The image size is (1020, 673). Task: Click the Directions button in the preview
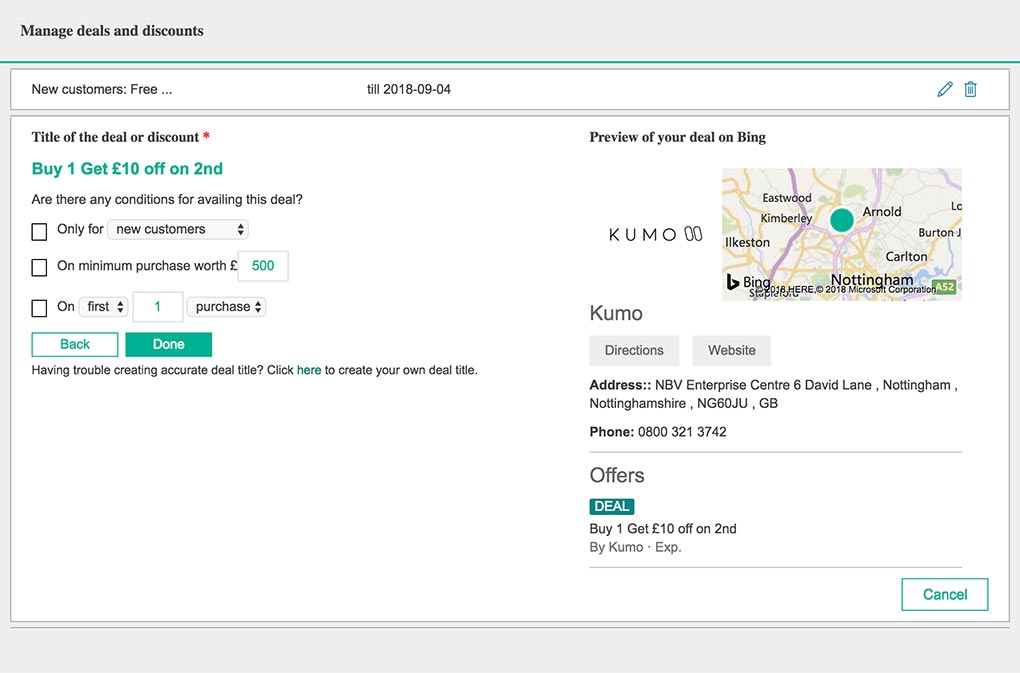click(634, 350)
